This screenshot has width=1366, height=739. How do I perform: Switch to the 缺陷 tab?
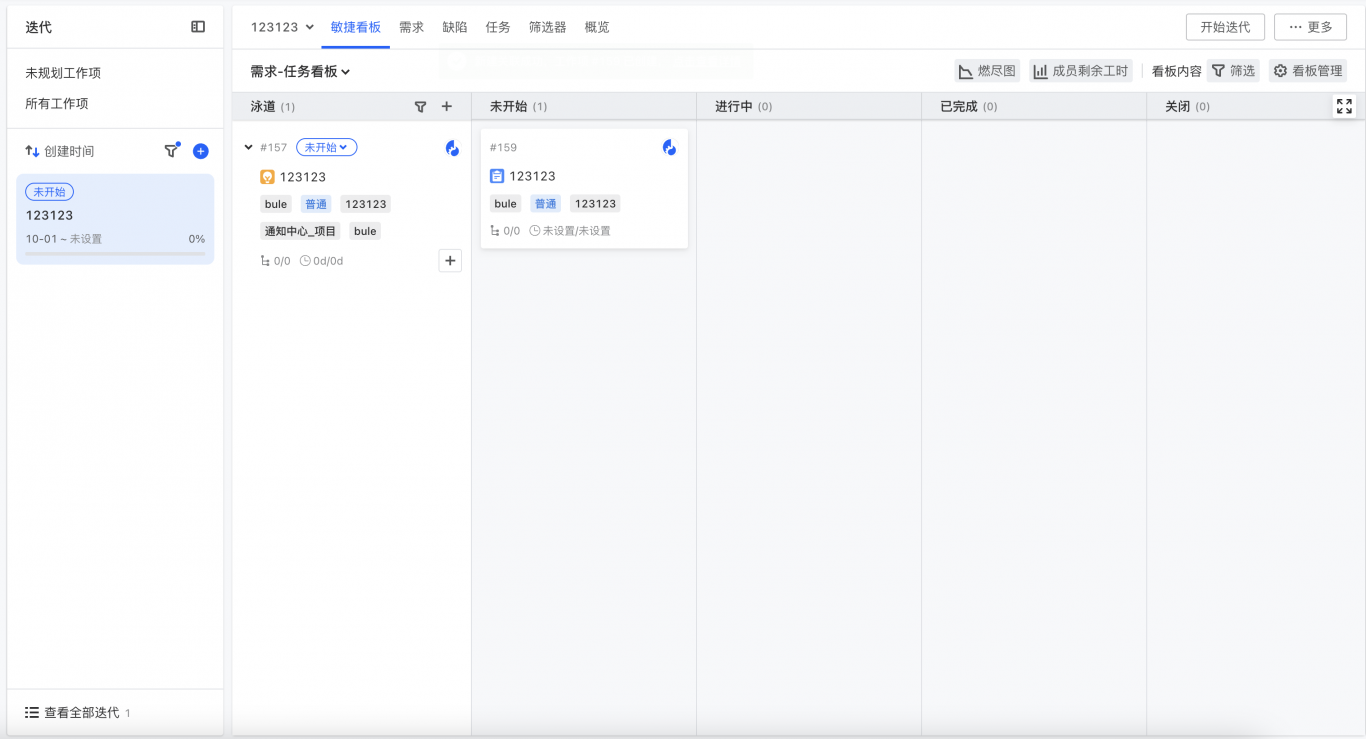pos(455,27)
